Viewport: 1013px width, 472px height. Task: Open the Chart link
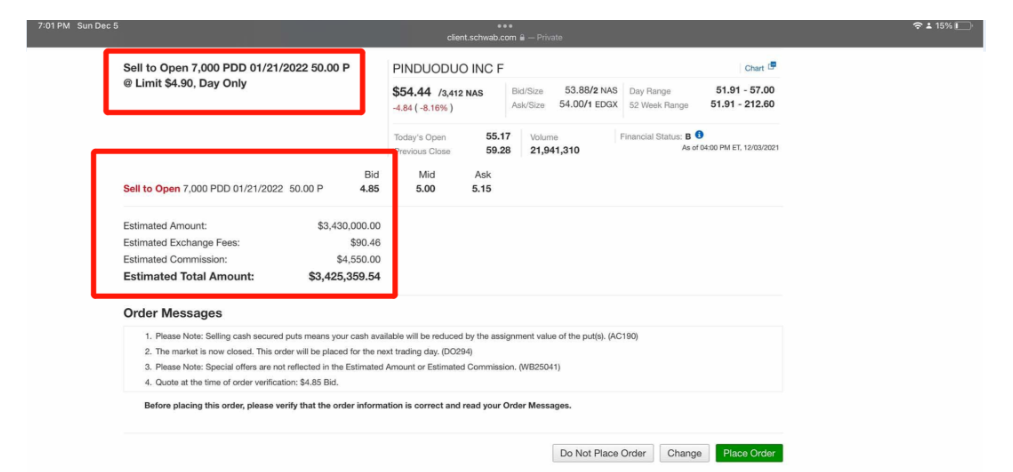click(754, 68)
